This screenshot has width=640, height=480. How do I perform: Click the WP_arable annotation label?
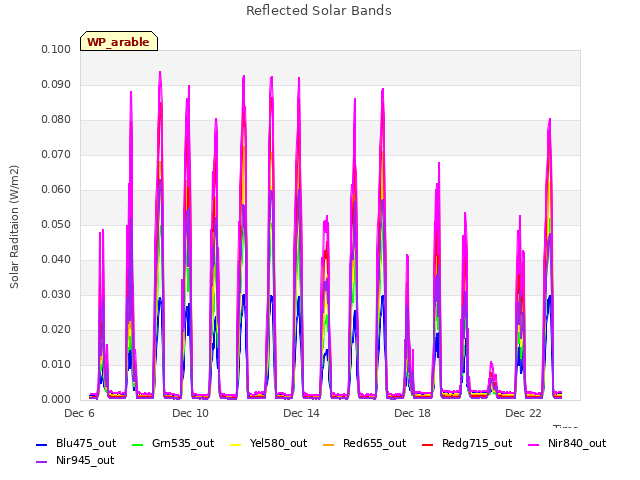click(119, 41)
